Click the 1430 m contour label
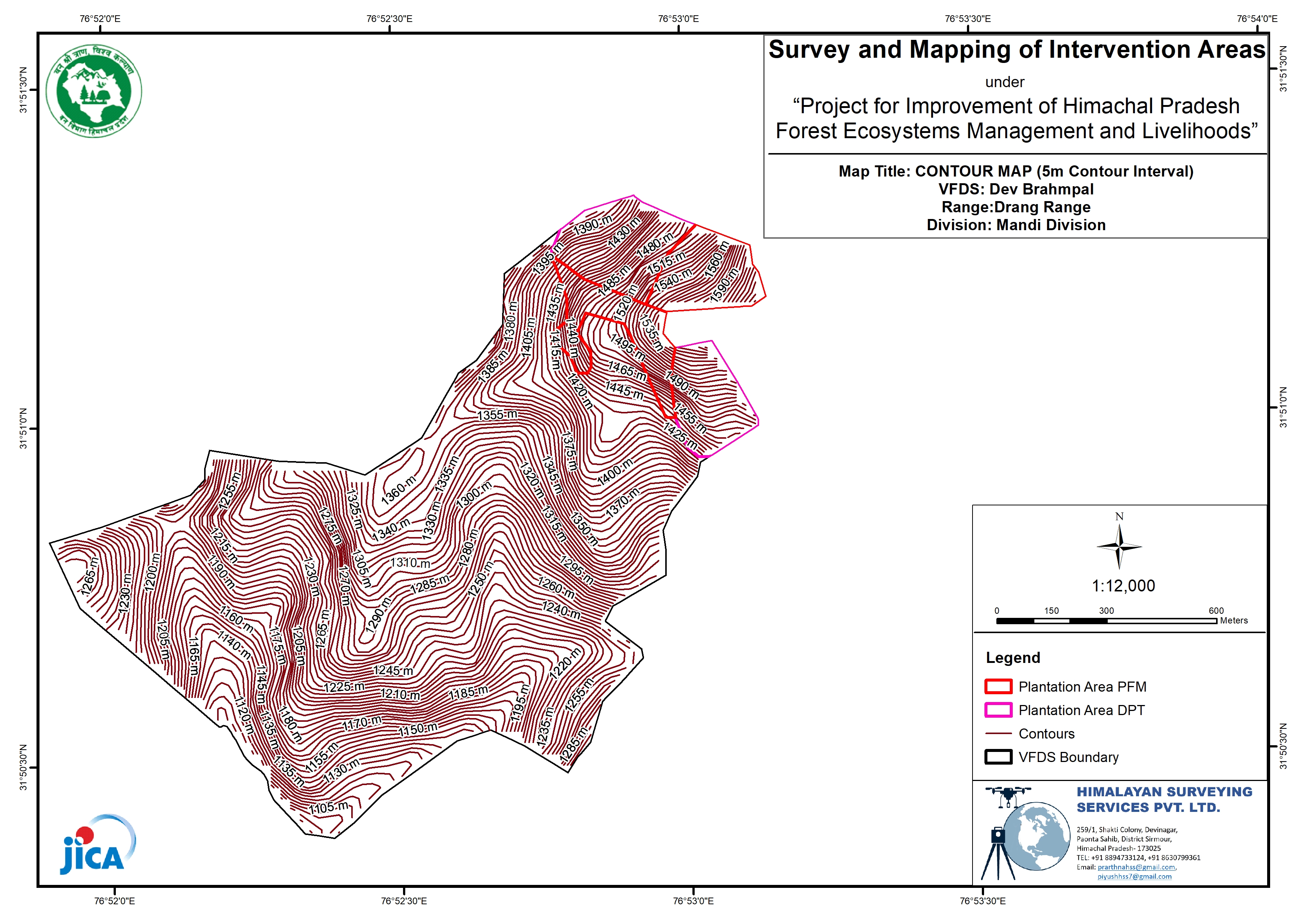The height and width of the screenshot is (924, 1307). 623,232
